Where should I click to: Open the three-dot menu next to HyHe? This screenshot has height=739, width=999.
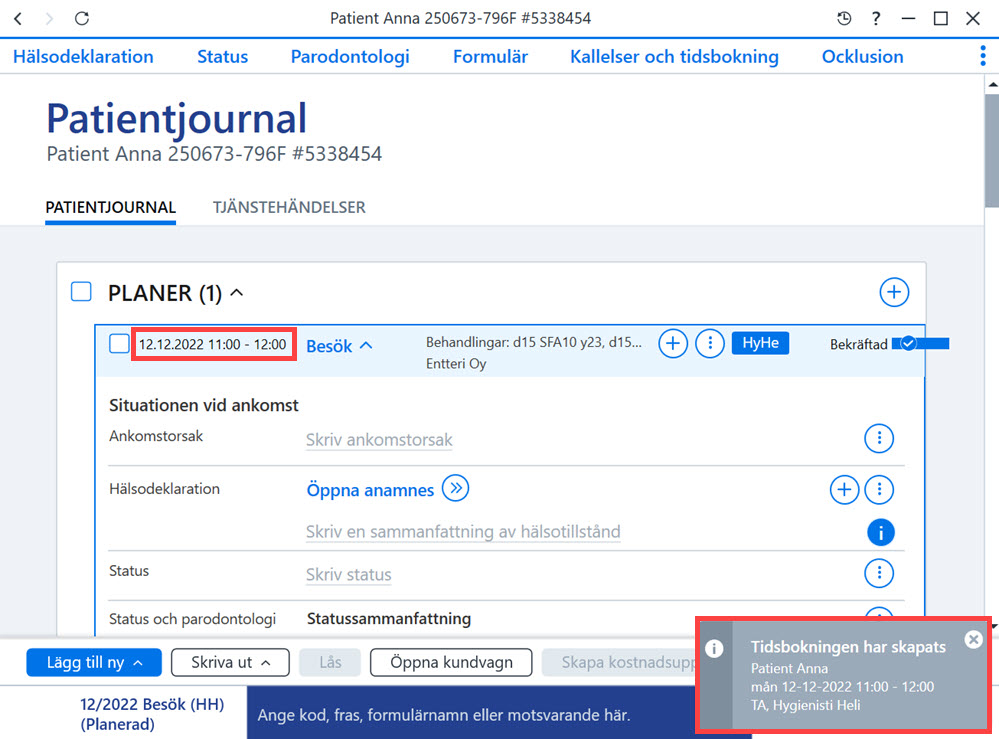[710, 343]
